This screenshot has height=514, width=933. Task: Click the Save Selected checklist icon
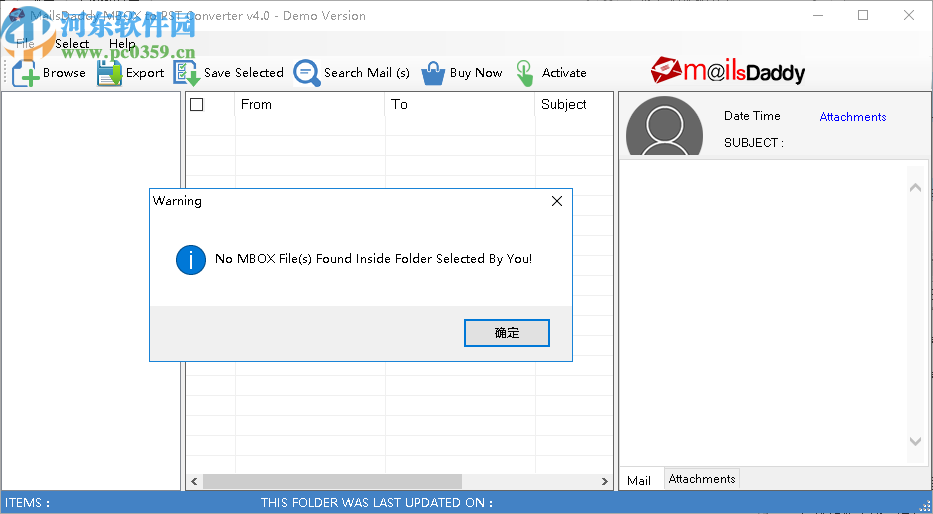point(186,73)
